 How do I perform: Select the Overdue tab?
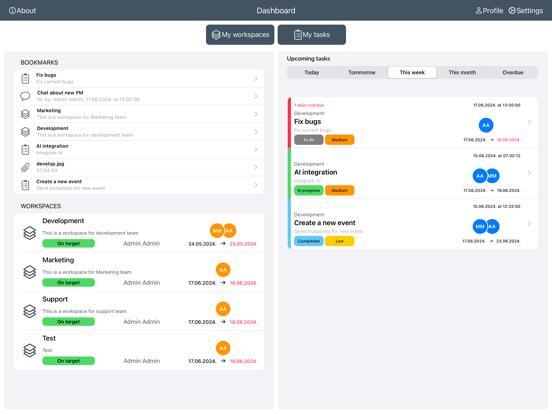point(513,73)
